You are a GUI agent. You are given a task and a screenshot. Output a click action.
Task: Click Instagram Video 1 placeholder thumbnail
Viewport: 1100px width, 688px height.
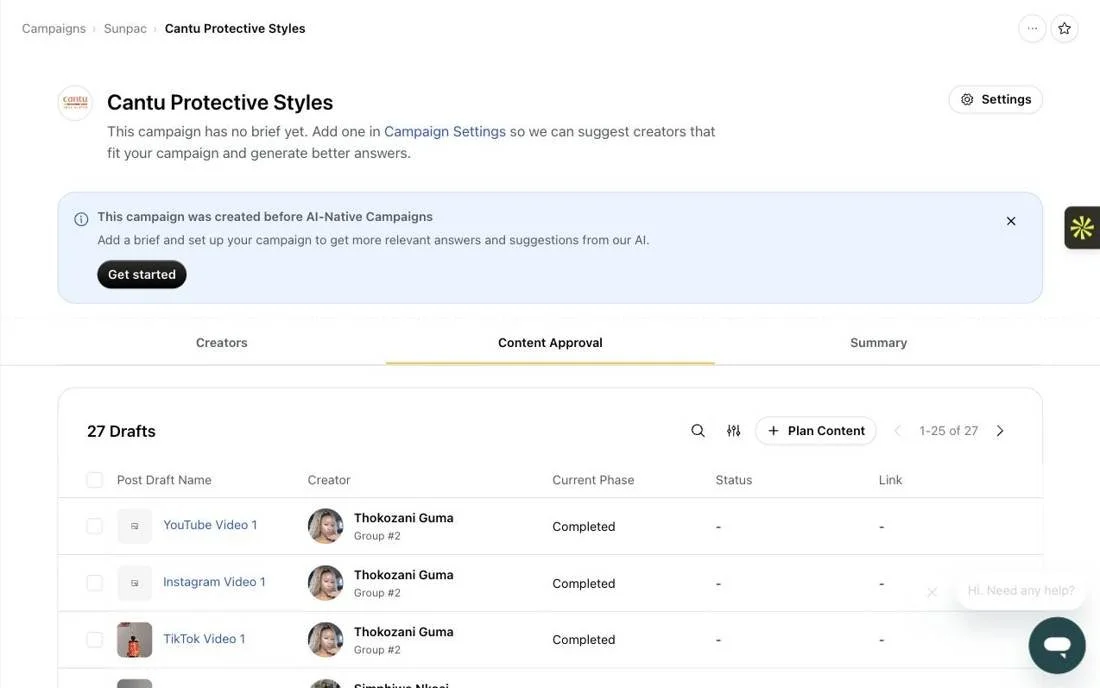135,583
